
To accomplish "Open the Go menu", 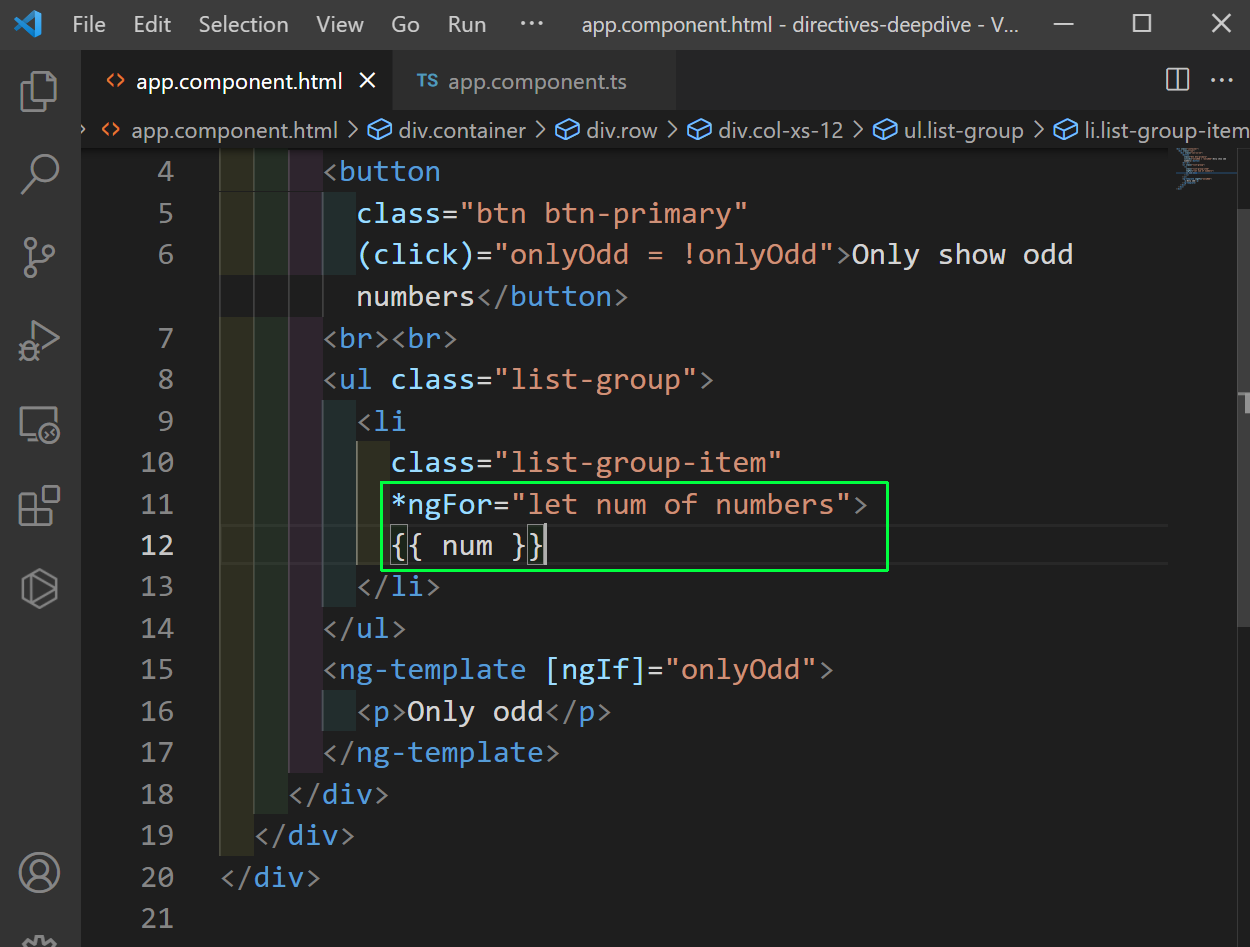I will click(405, 24).
